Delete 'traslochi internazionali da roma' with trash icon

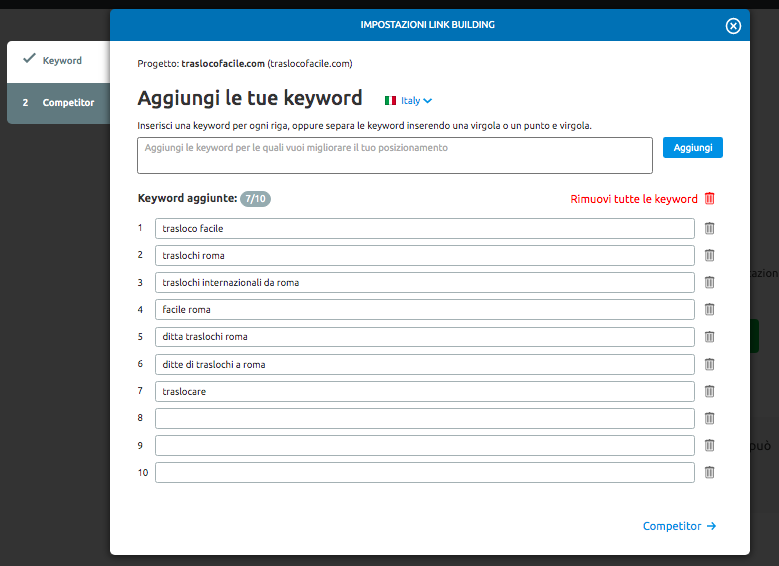(709, 282)
